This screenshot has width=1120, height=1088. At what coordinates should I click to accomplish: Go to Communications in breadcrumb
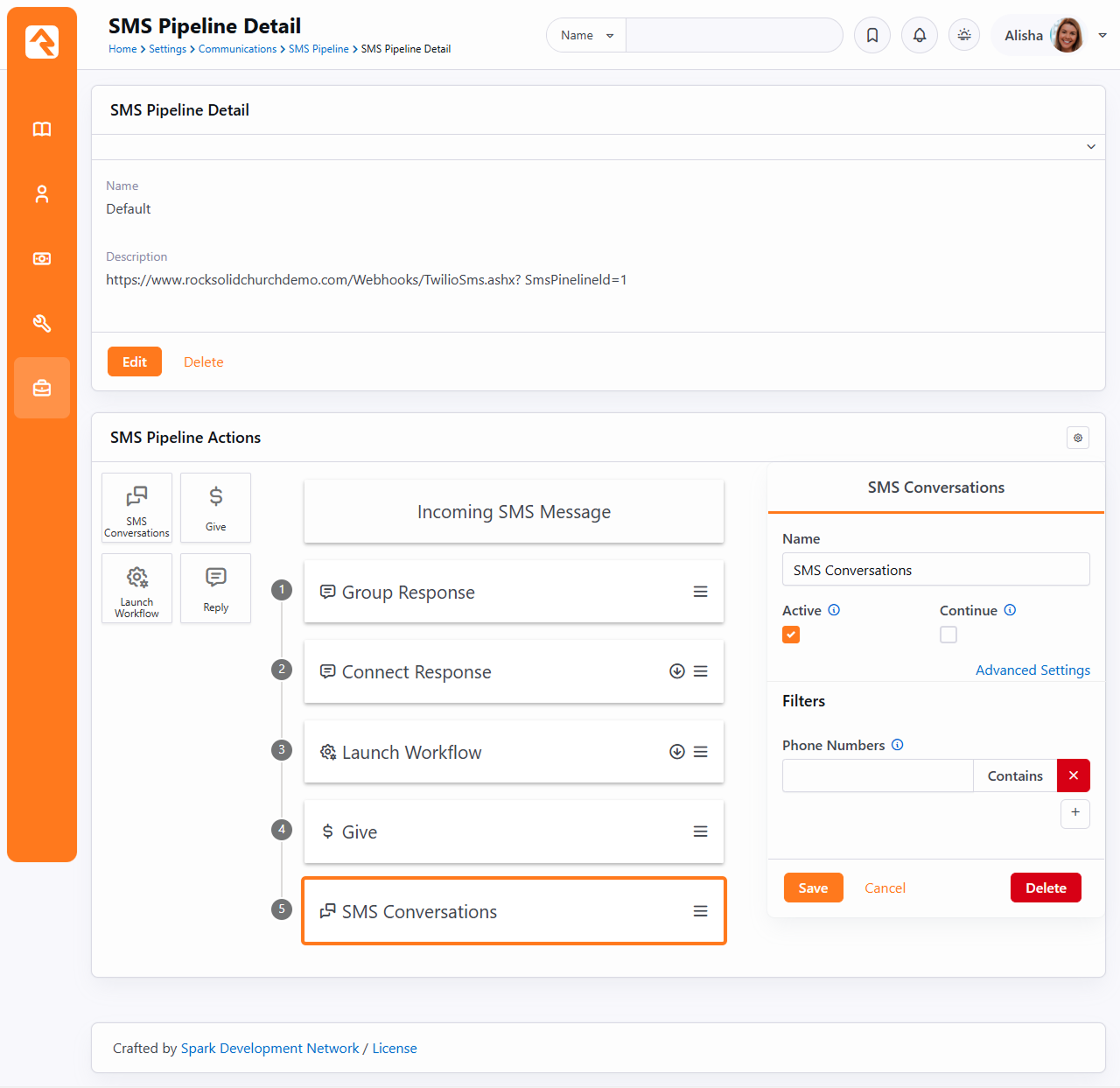pyautogui.click(x=237, y=49)
